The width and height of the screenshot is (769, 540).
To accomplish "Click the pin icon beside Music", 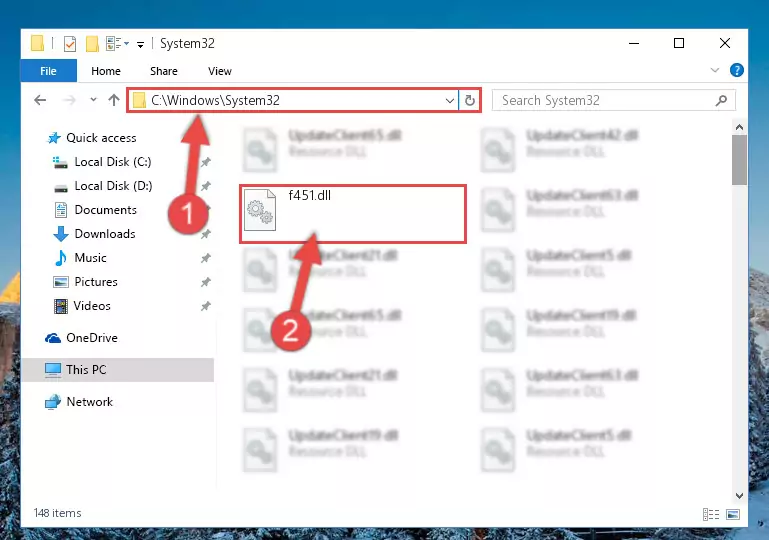I will [x=205, y=258].
